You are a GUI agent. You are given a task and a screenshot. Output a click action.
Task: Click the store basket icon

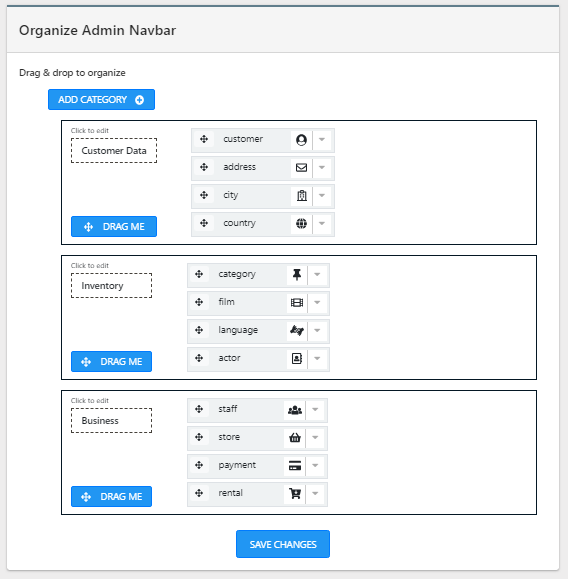click(295, 438)
